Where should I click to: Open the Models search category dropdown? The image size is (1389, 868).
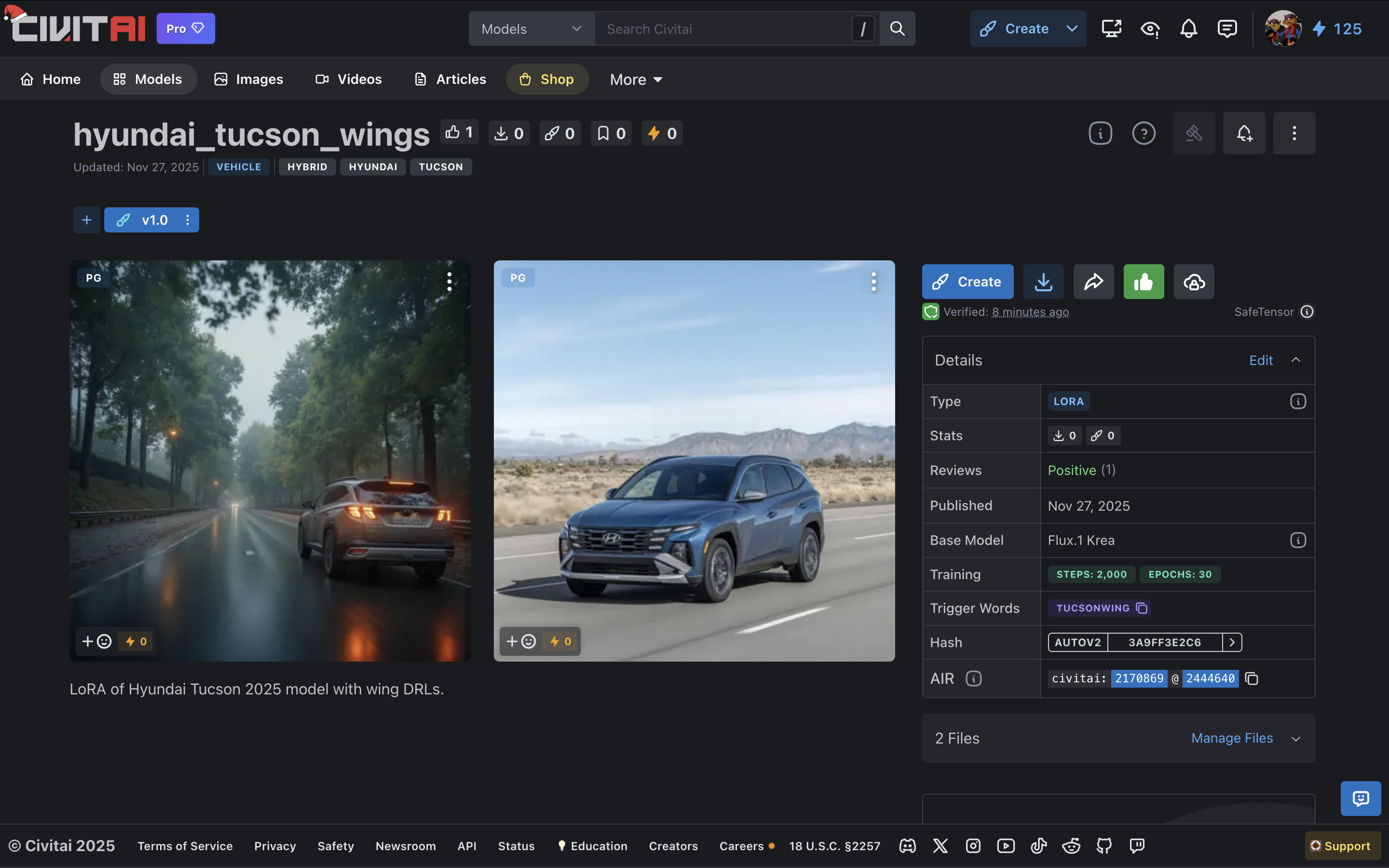click(531, 29)
